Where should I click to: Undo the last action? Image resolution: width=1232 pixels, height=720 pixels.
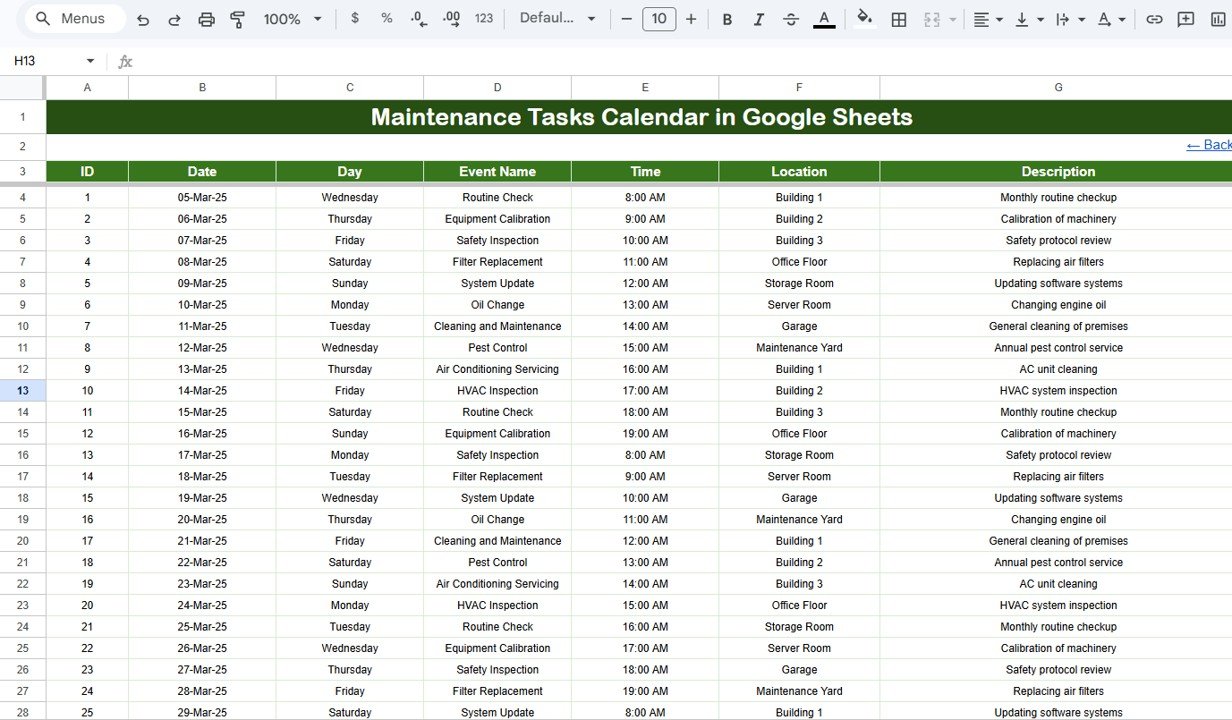(x=143, y=19)
